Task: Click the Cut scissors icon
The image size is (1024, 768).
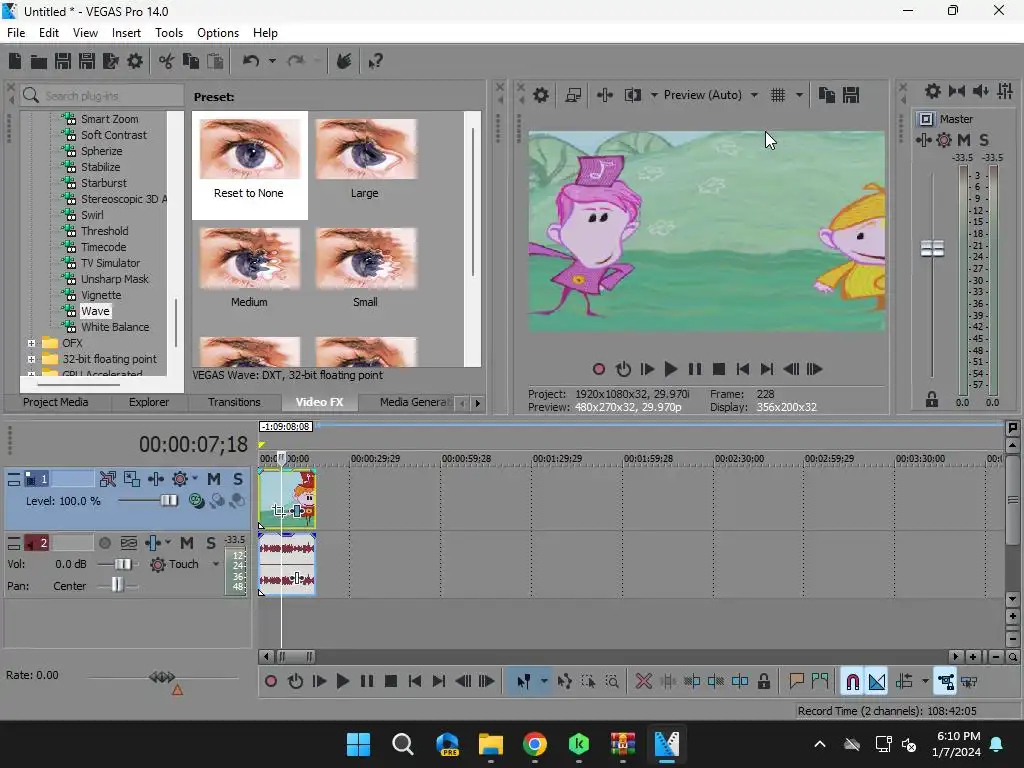Action: tap(167, 61)
